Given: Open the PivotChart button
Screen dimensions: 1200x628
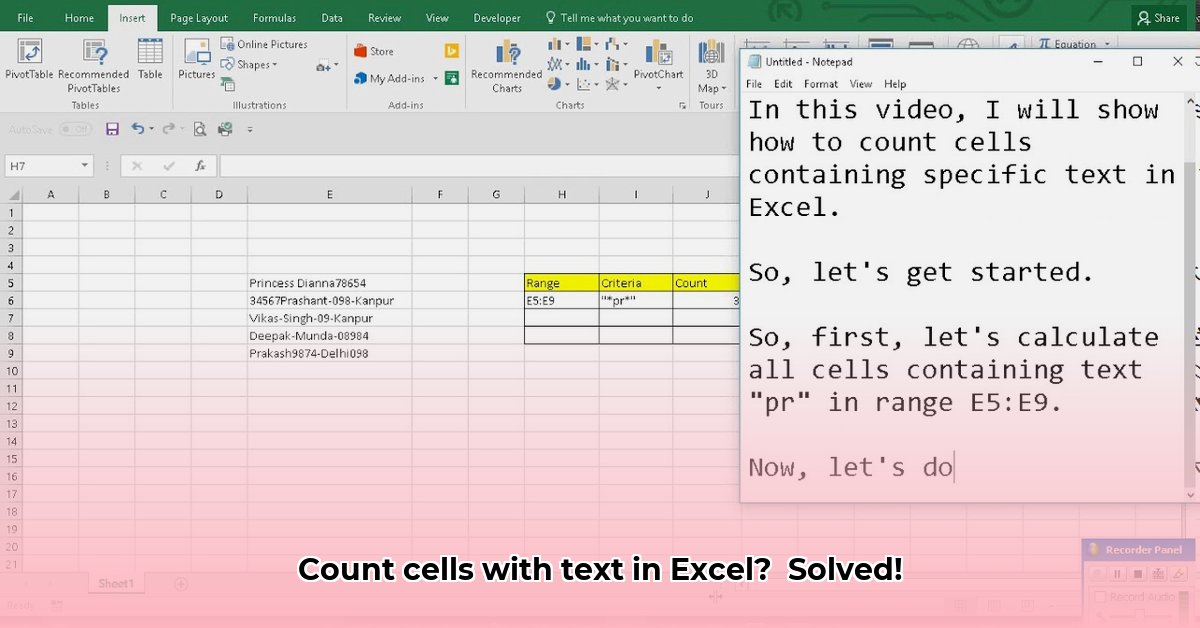Looking at the screenshot, I should click(658, 64).
